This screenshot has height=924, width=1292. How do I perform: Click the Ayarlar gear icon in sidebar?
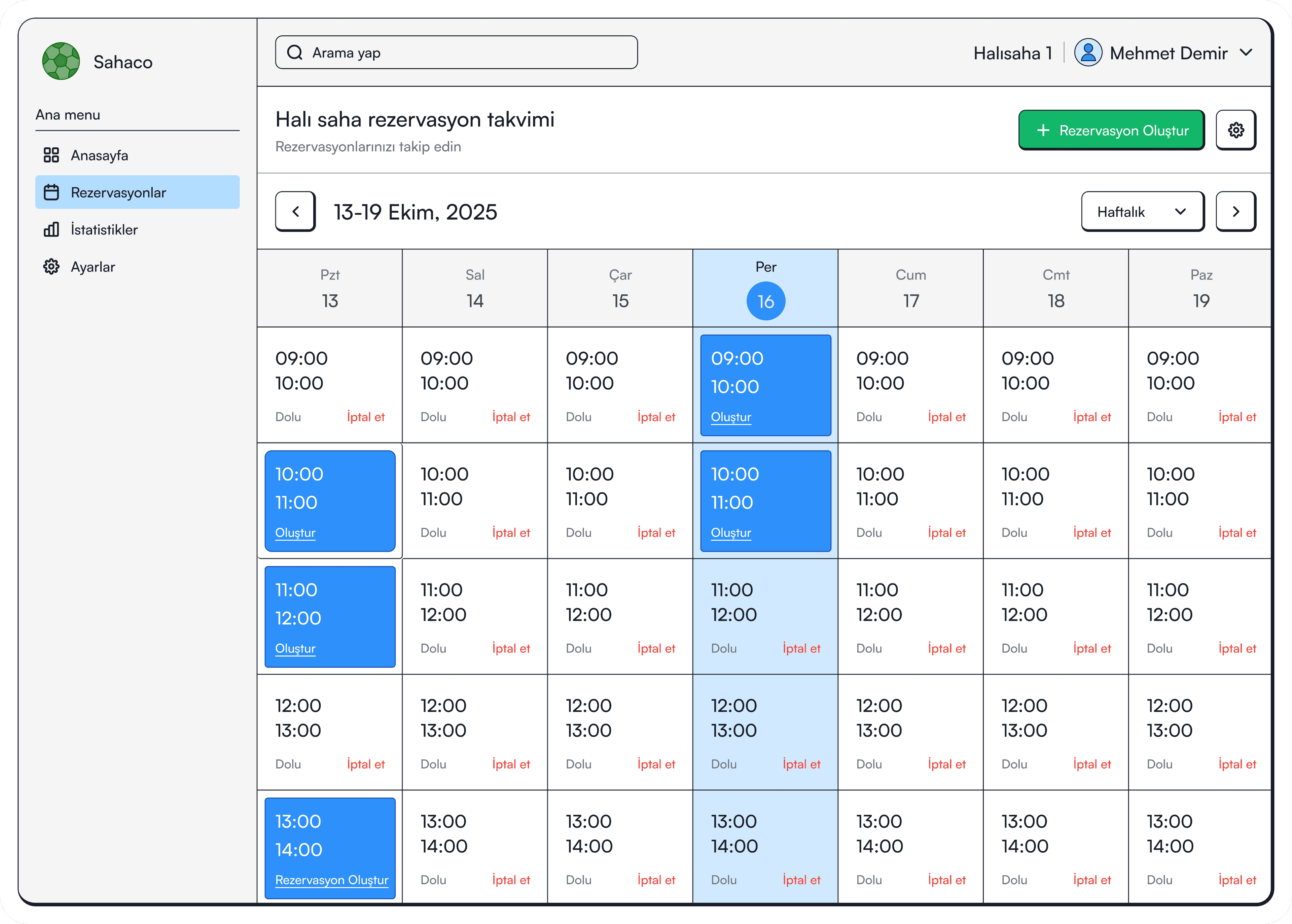51,266
